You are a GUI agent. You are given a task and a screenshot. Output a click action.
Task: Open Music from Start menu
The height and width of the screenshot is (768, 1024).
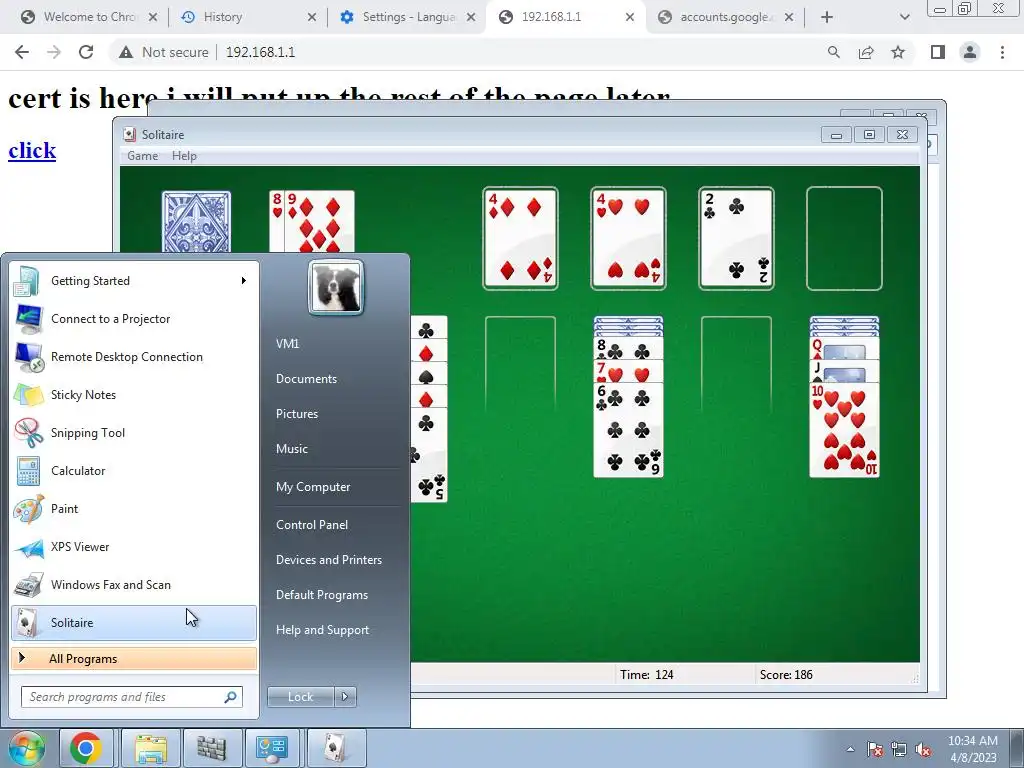coord(292,449)
